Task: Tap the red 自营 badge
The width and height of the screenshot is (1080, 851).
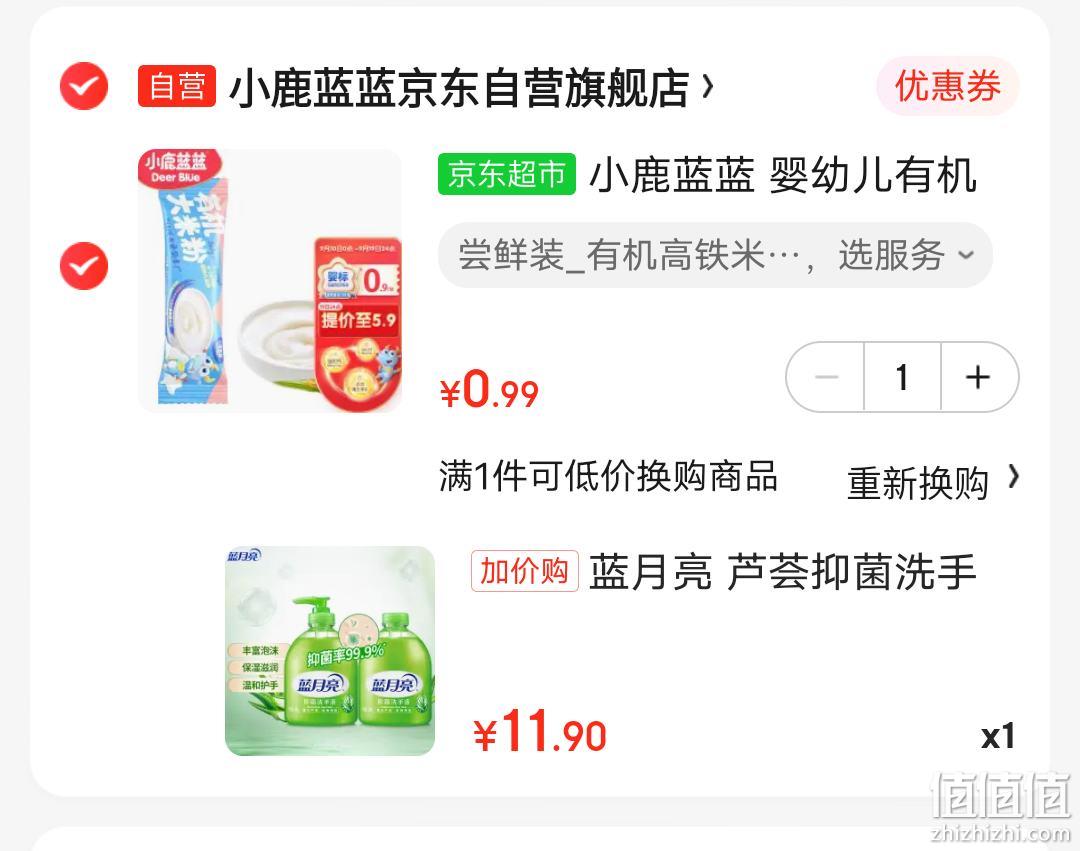Action: click(x=177, y=86)
